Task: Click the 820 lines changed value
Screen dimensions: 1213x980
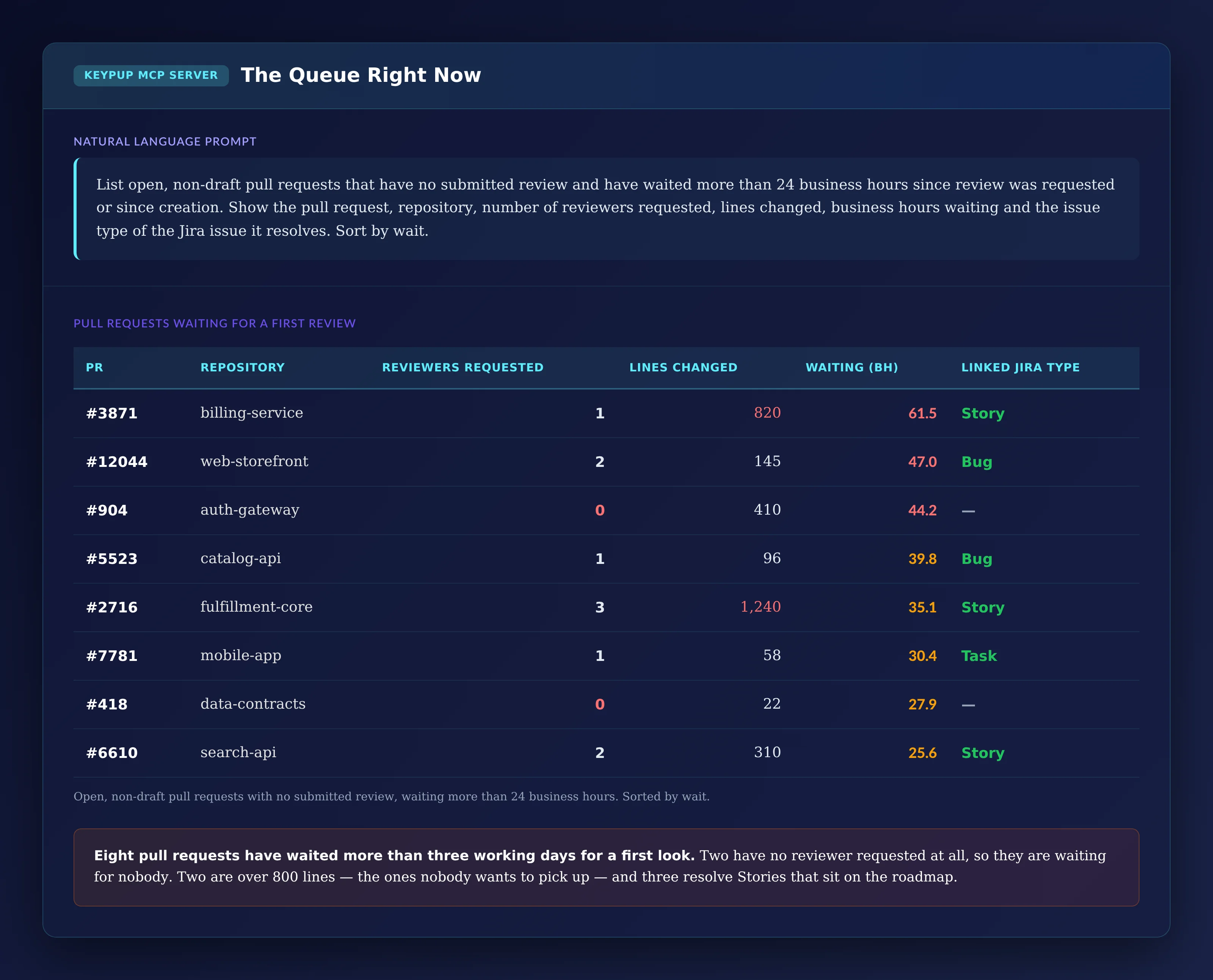Action: click(768, 413)
